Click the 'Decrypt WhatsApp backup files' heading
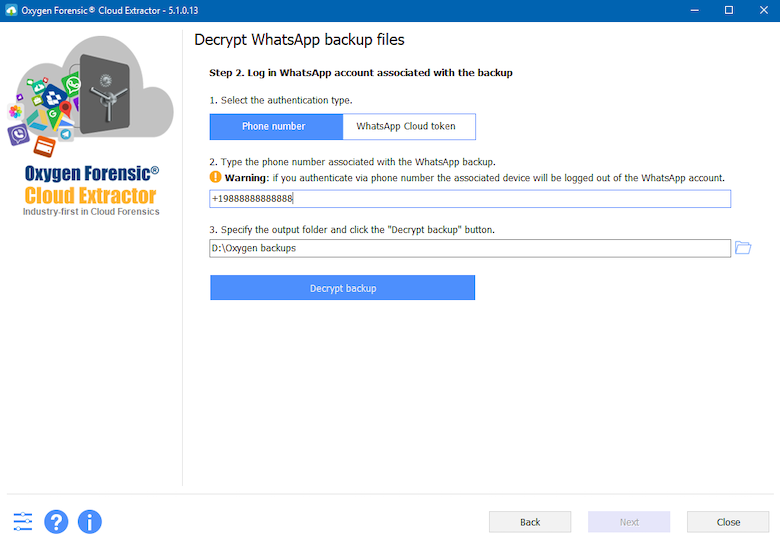The width and height of the screenshot is (780, 534). click(299, 40)
